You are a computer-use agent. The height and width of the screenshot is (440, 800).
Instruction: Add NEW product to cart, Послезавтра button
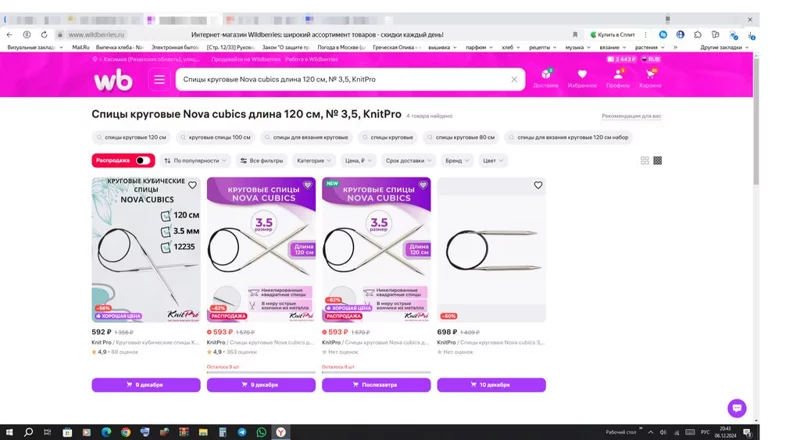(x=376, y=385)
